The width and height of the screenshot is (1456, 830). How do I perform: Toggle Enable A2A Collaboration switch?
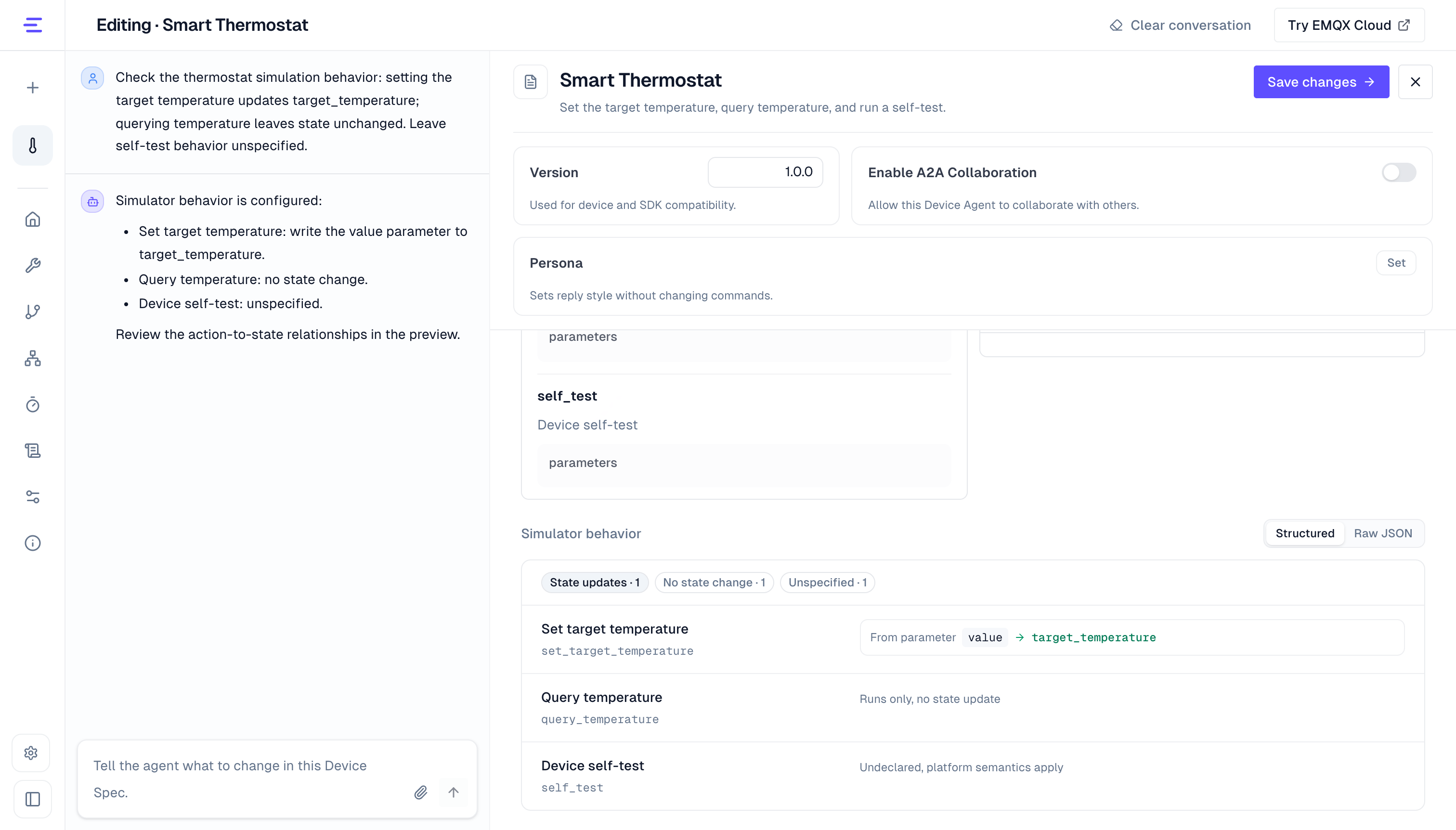[x=1399, y=172]
